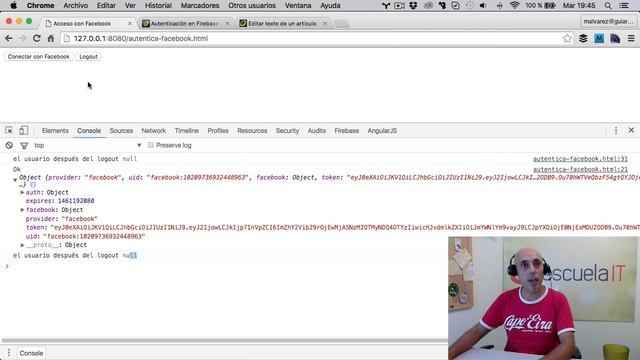
Task: Open the AngularJS DevTools tab
Action: (382, 131)
